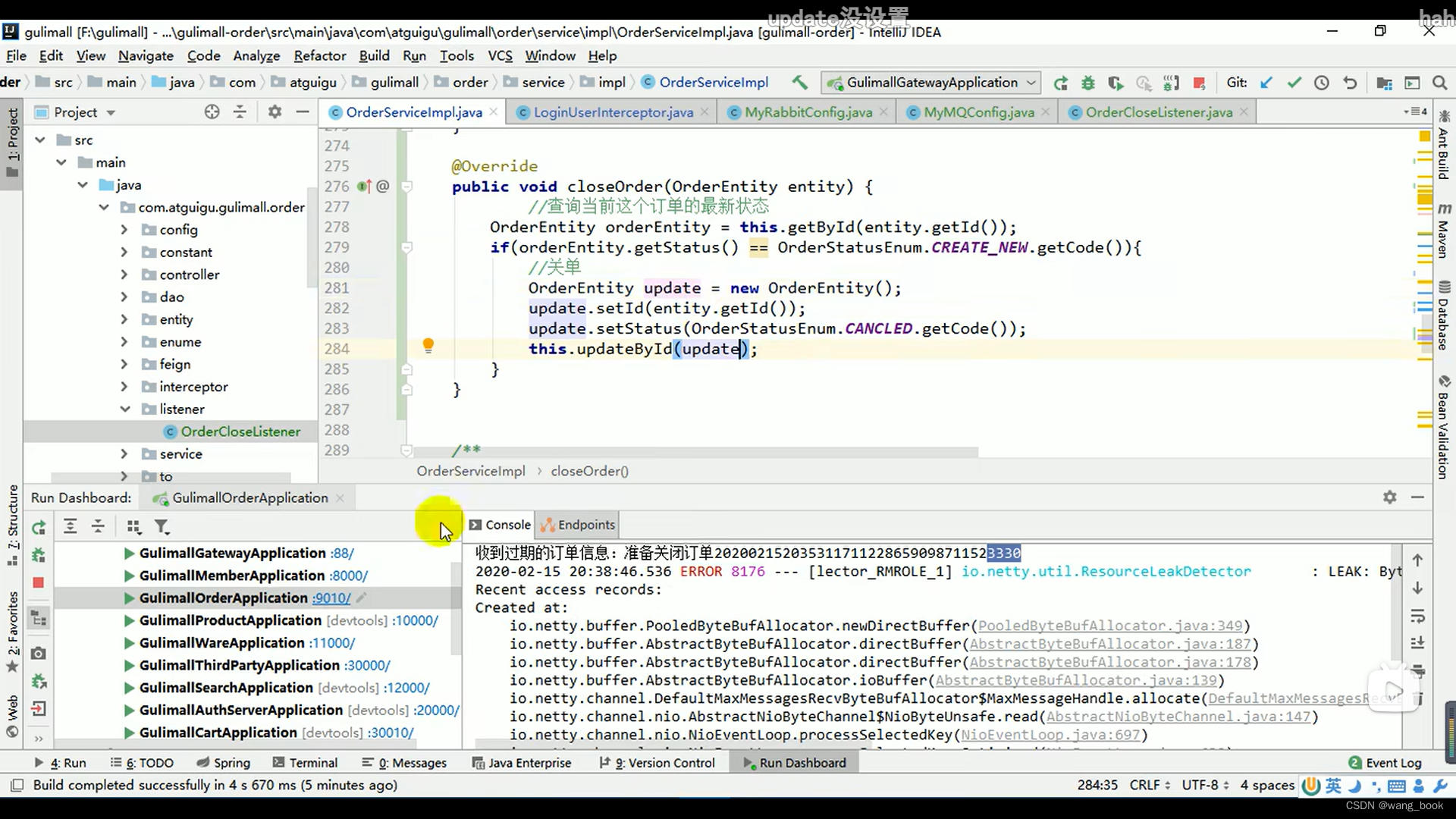Commit changes with Git checkmark icon
1456x819 pixels.
point(1294,83)
